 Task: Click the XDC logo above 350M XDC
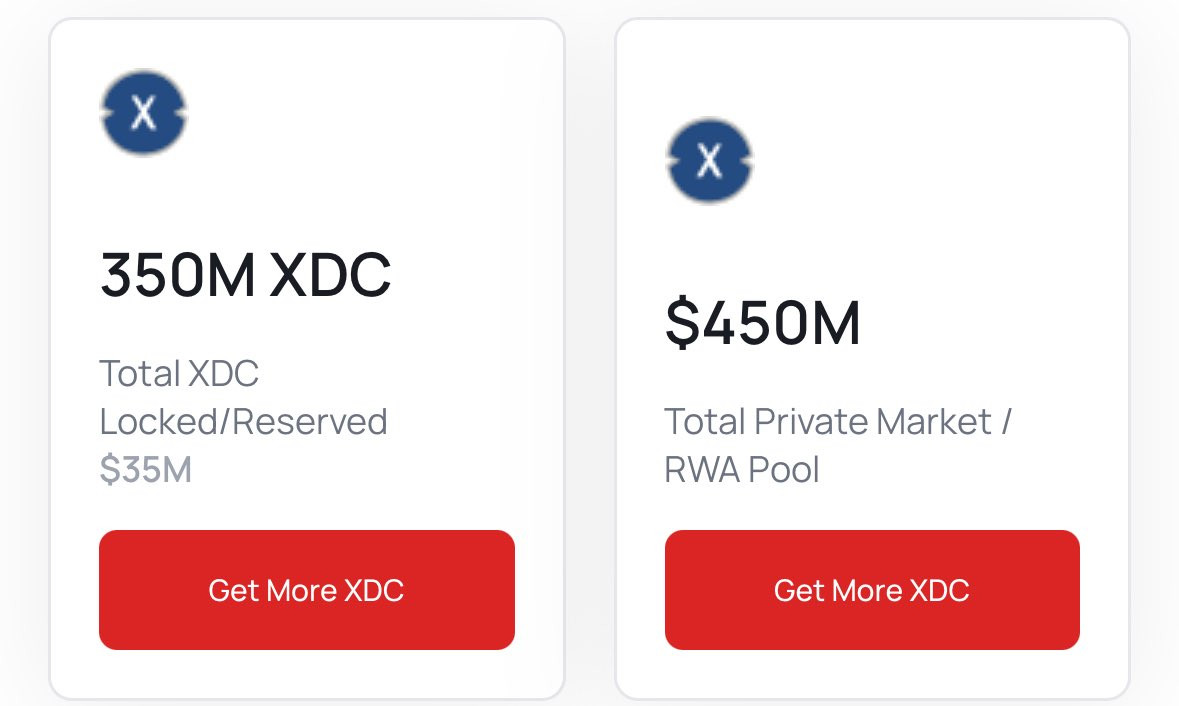pos(144,112)
